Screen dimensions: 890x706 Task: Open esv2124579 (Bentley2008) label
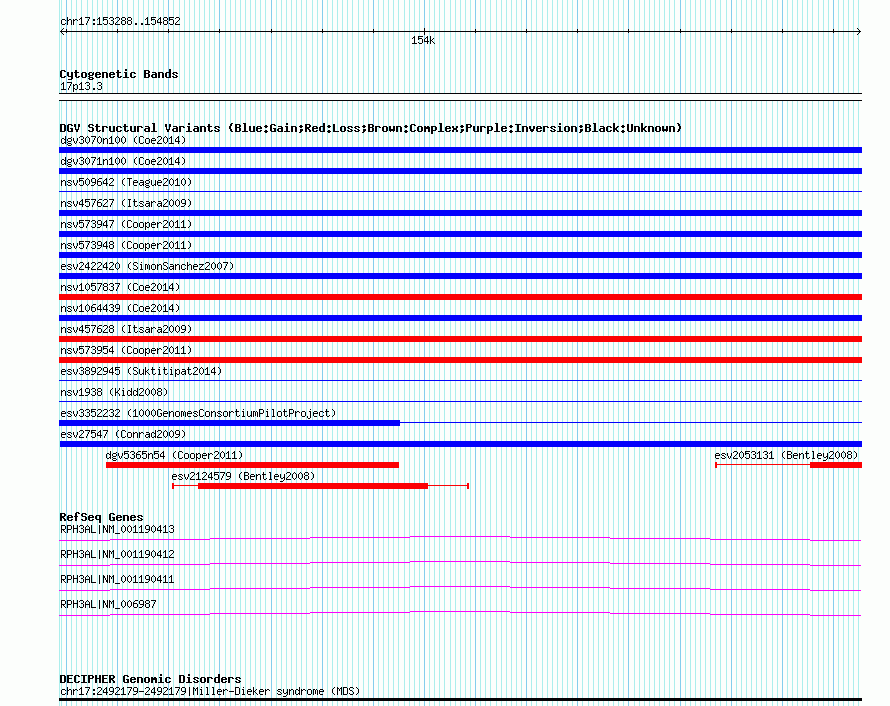tap(243, 476)
